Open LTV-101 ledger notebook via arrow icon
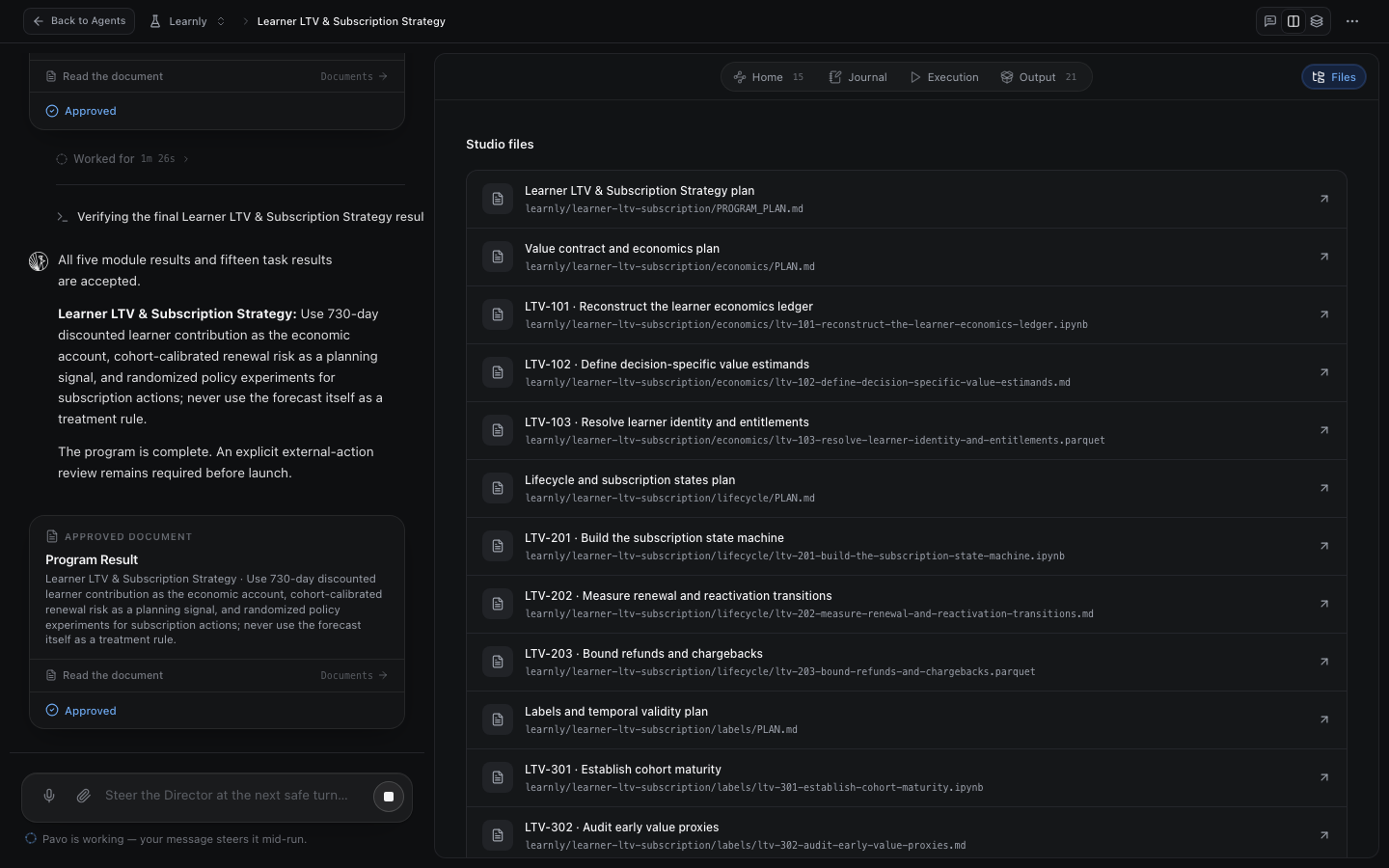Screen dimensions: 1389x868 [x=1324, y=314]
